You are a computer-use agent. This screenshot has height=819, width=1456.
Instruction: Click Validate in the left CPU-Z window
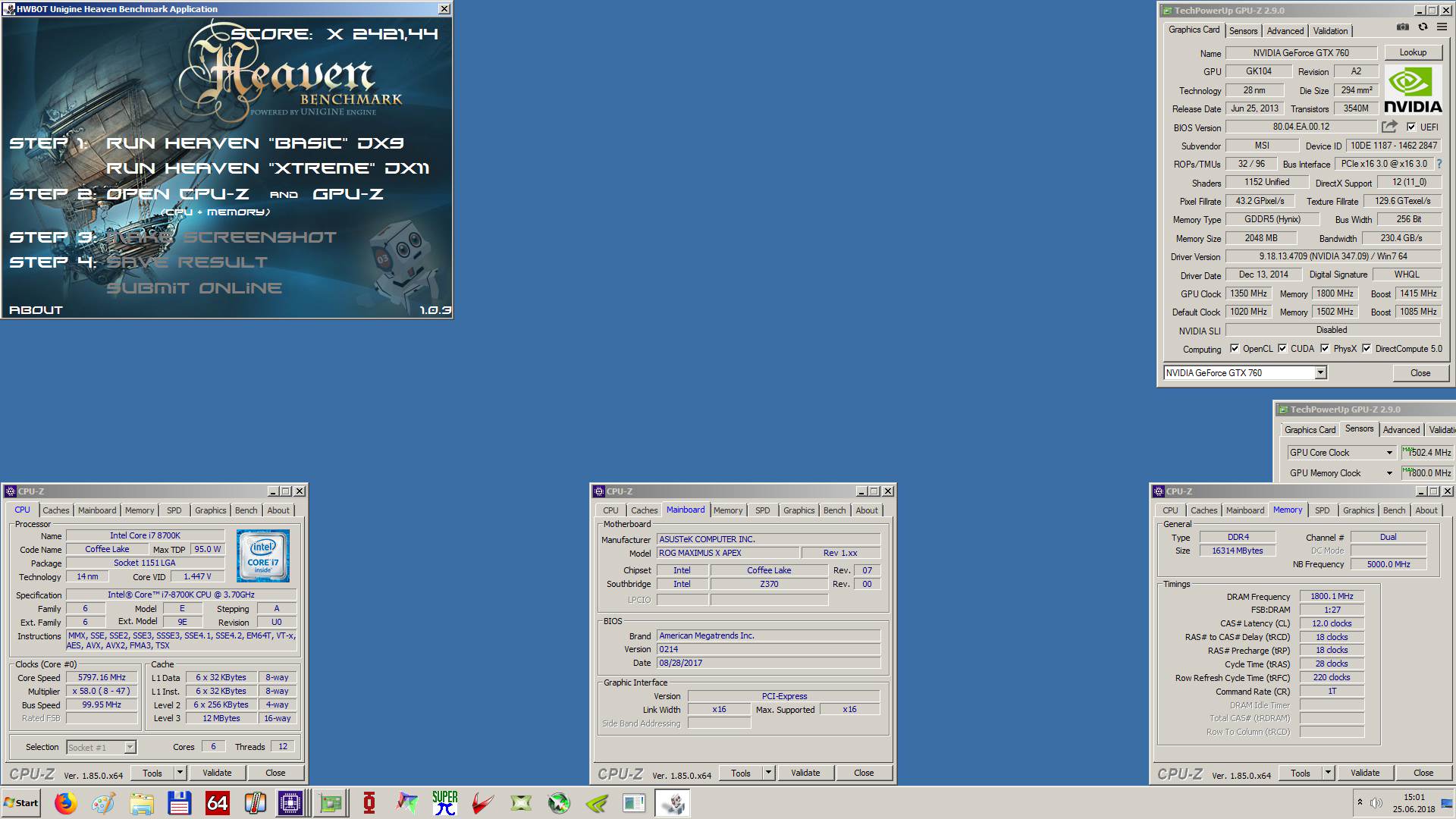click(x=217, y=773)
